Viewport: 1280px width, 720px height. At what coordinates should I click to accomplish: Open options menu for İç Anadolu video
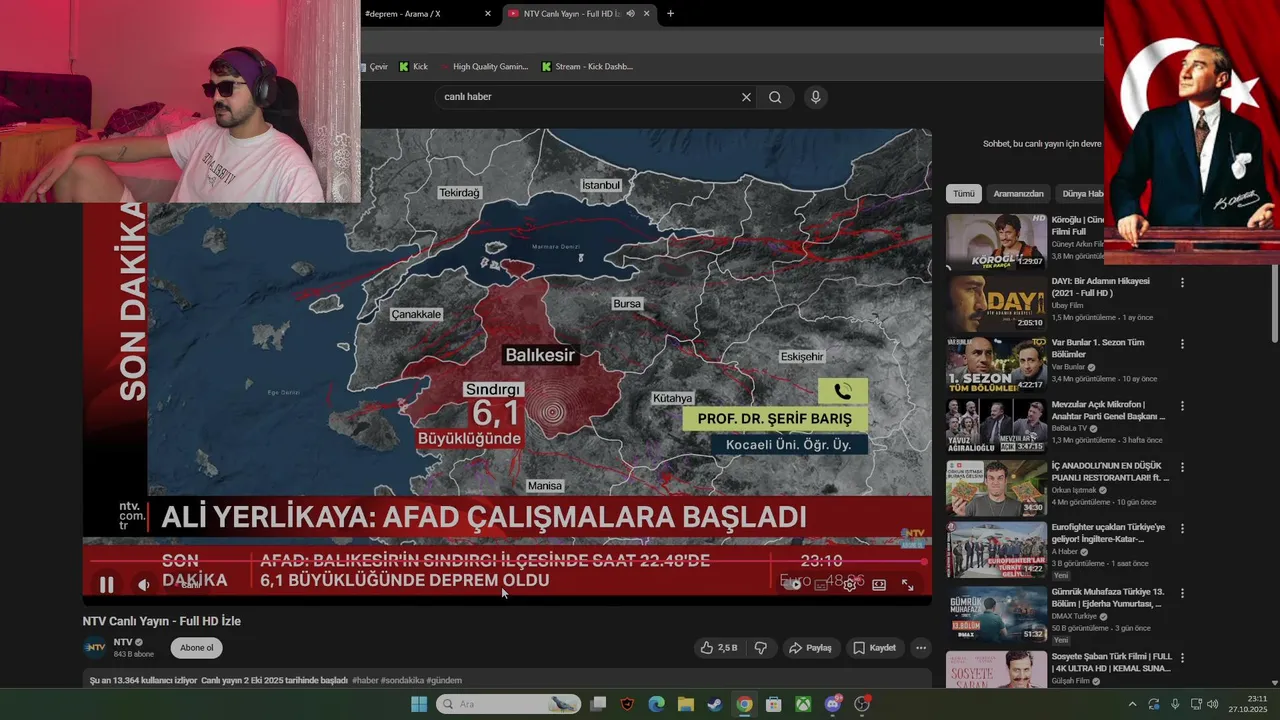[x=1182, y=467]
